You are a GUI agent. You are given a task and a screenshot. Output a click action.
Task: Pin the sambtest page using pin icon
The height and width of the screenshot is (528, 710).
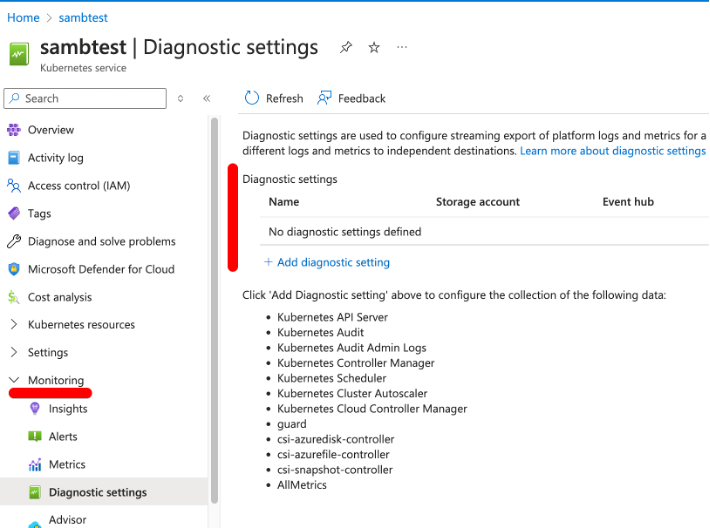[346, 47]
